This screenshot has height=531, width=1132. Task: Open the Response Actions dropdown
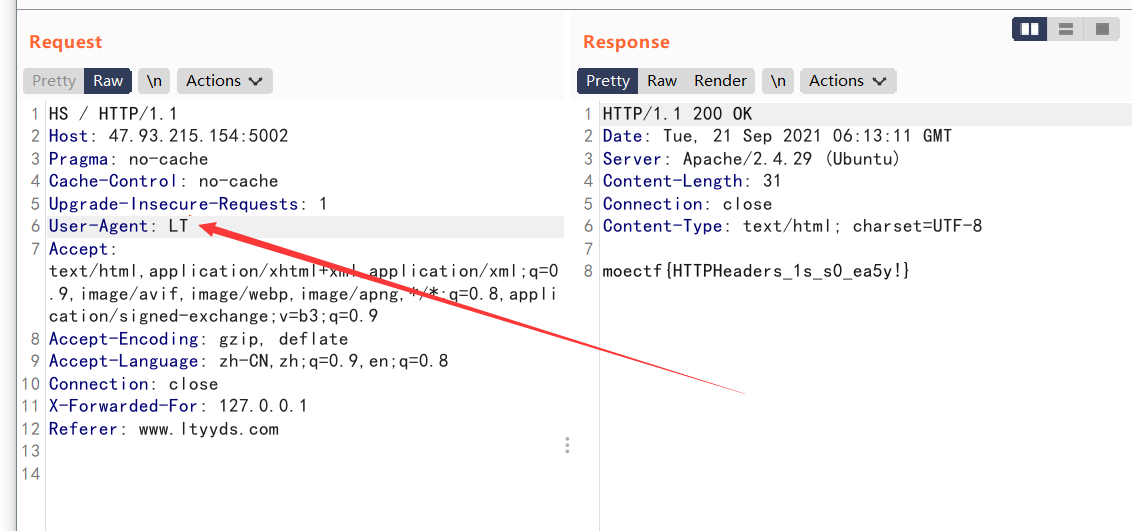pyautogui.click(x=848, y=81)
